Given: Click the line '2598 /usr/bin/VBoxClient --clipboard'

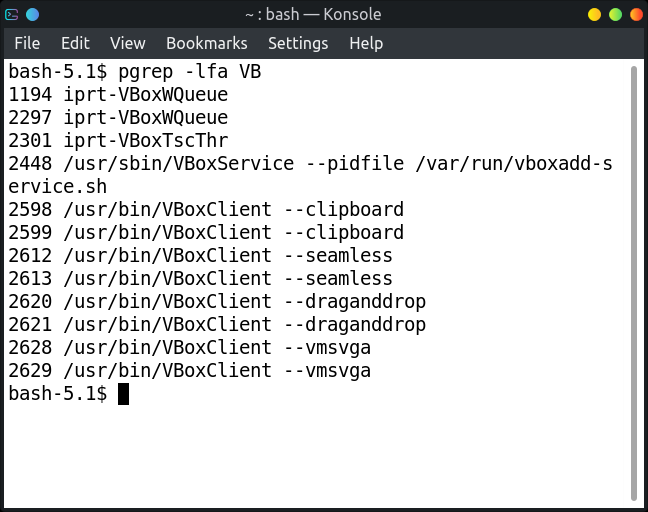Looking at the screenshot, I should [206, 210].
